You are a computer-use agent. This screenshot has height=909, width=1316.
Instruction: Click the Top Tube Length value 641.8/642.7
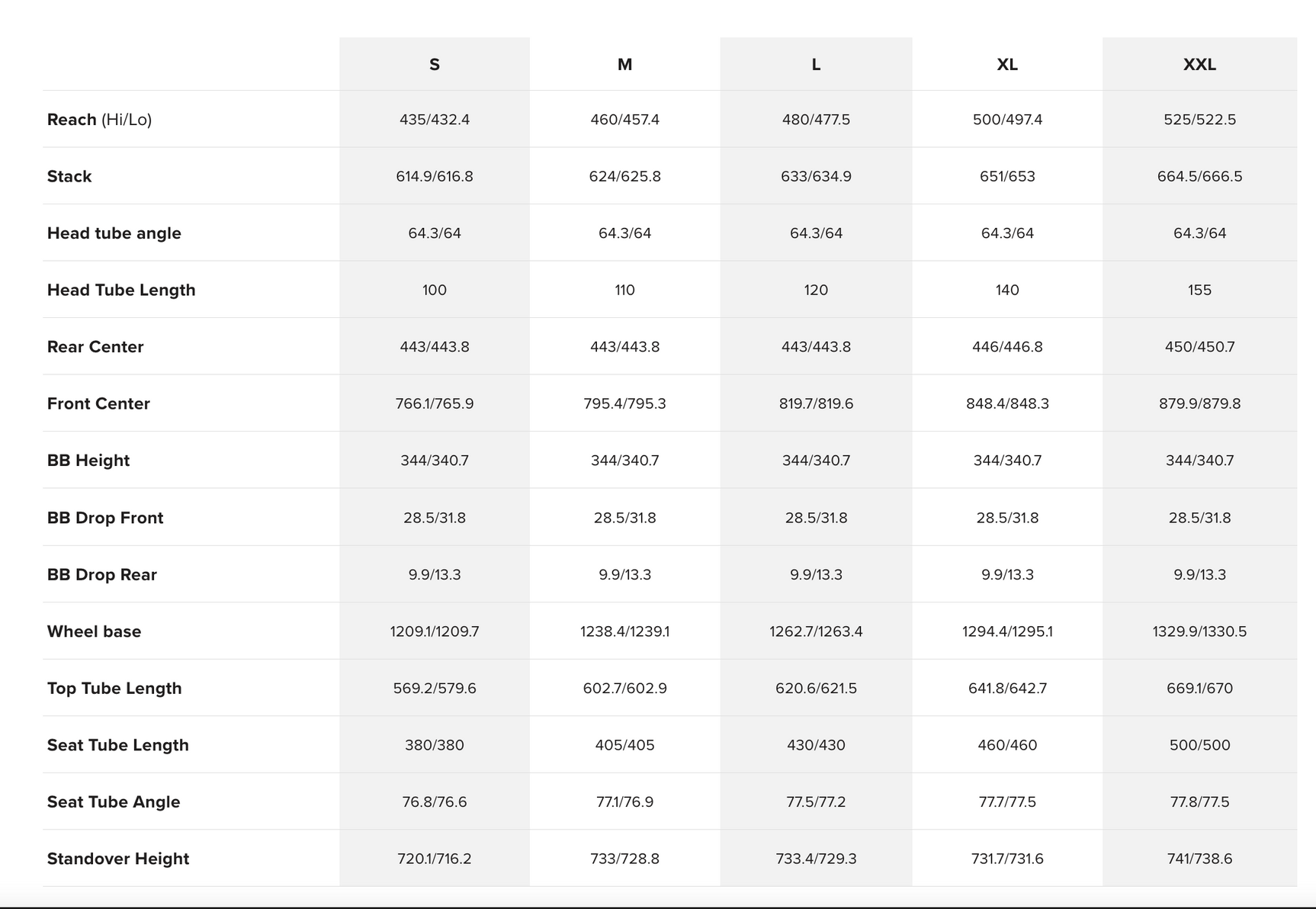click(x=1007, y=688)
